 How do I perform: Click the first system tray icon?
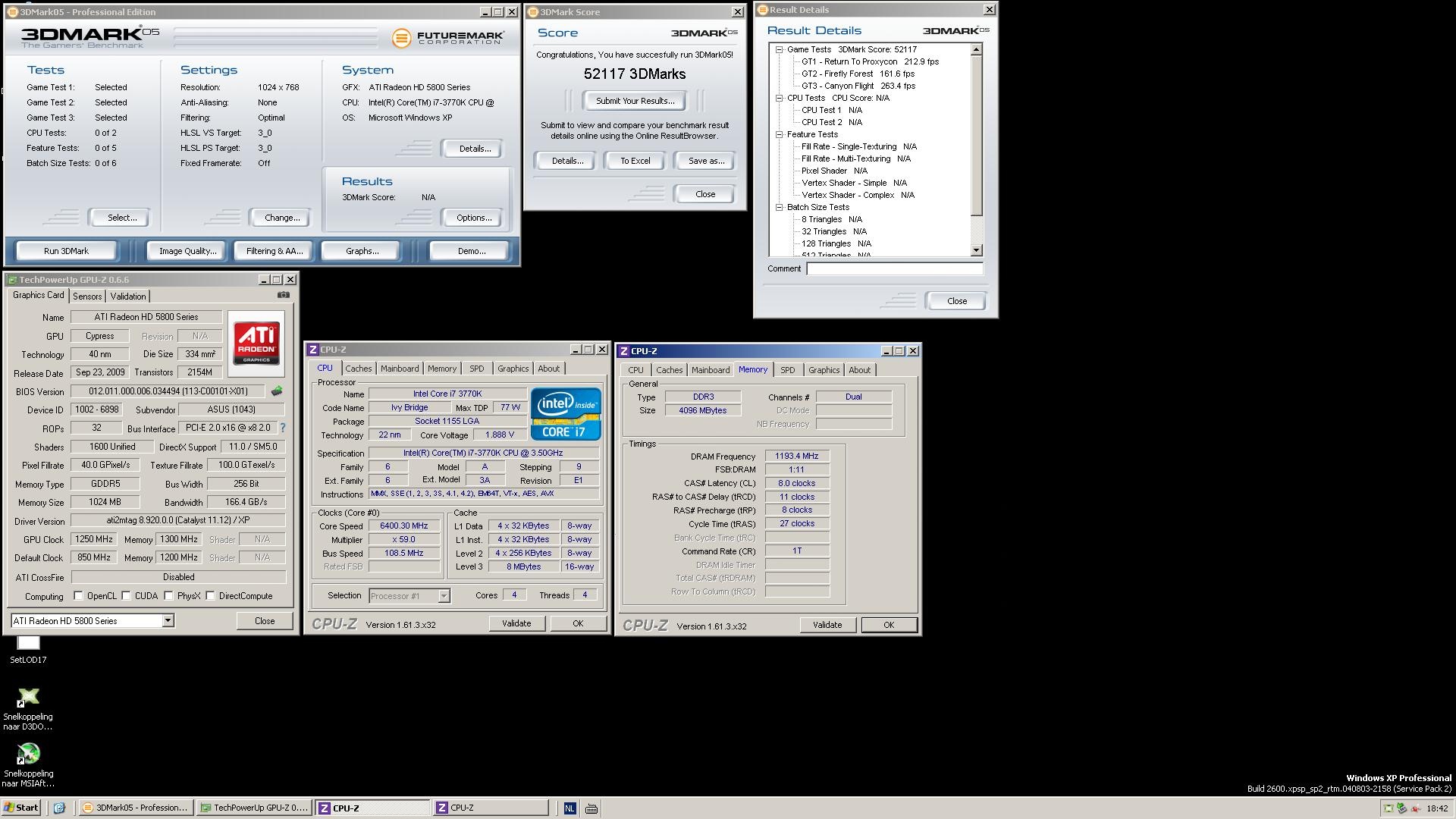click(x=1389, y=808)
